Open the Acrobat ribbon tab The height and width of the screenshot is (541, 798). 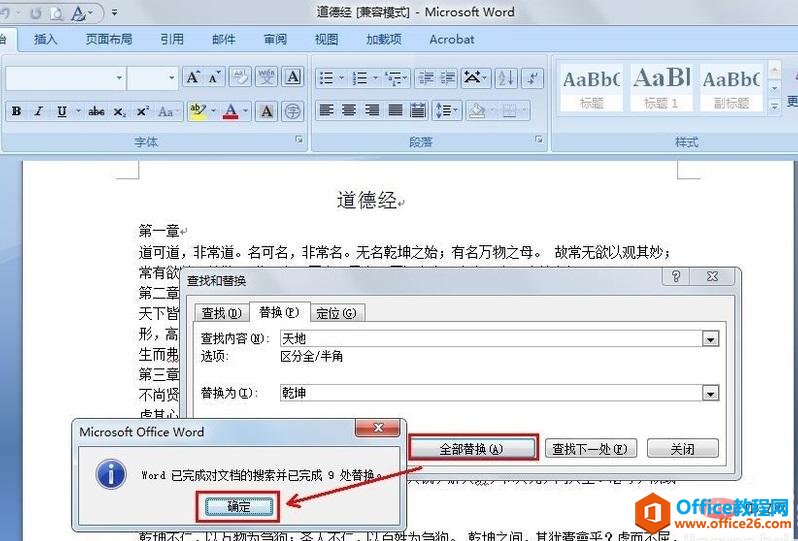tap(451, 39)
